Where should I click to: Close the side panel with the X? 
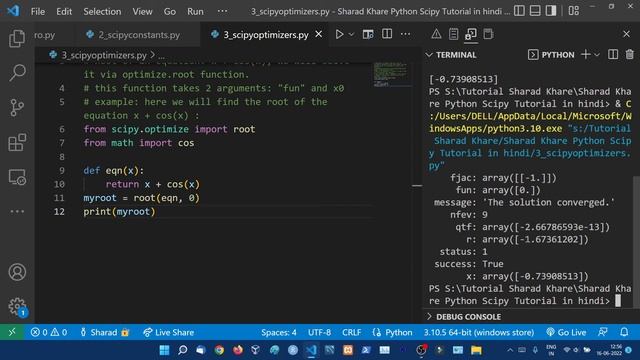click(627, 34)
